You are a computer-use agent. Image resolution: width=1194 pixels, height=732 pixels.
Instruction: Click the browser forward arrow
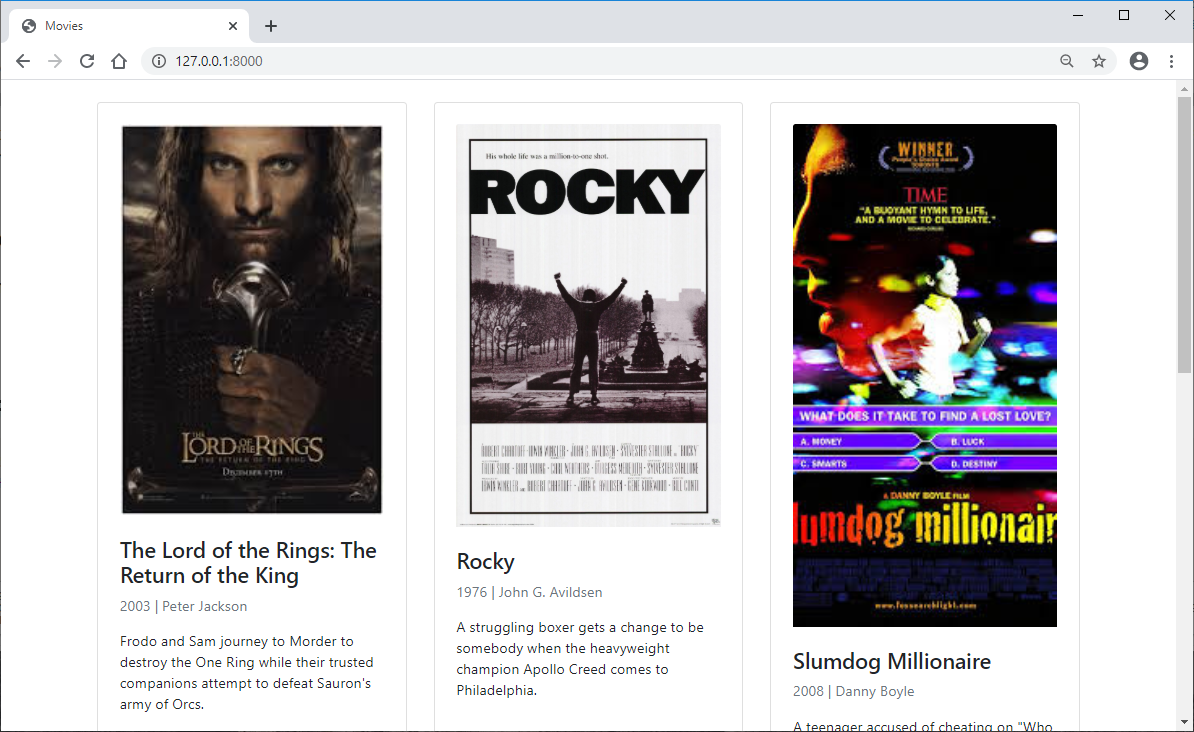click(55, 61)
